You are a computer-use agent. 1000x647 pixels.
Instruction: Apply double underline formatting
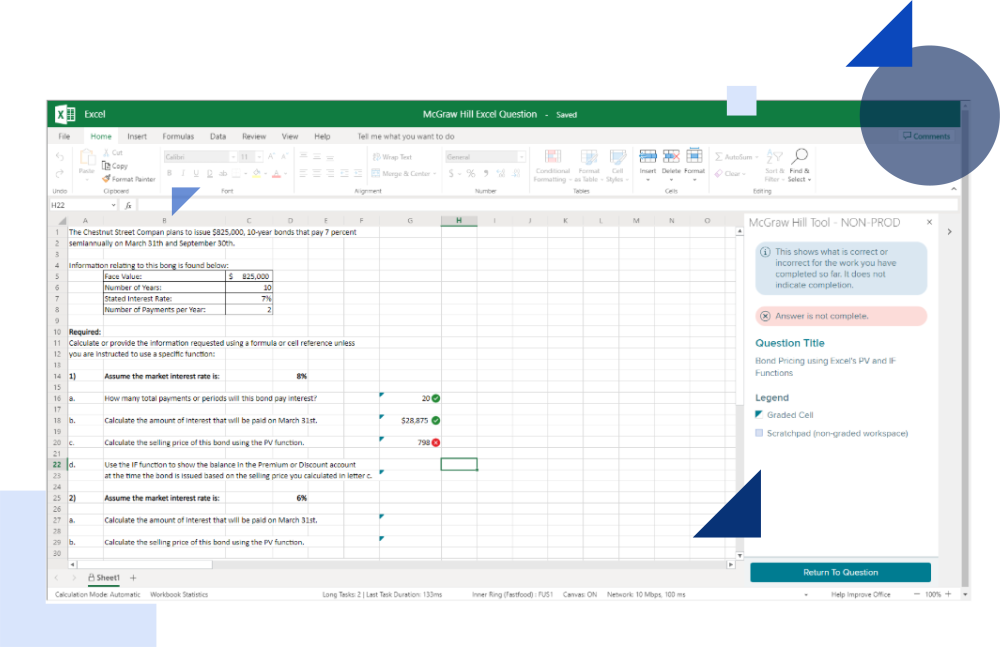[209, 174]
